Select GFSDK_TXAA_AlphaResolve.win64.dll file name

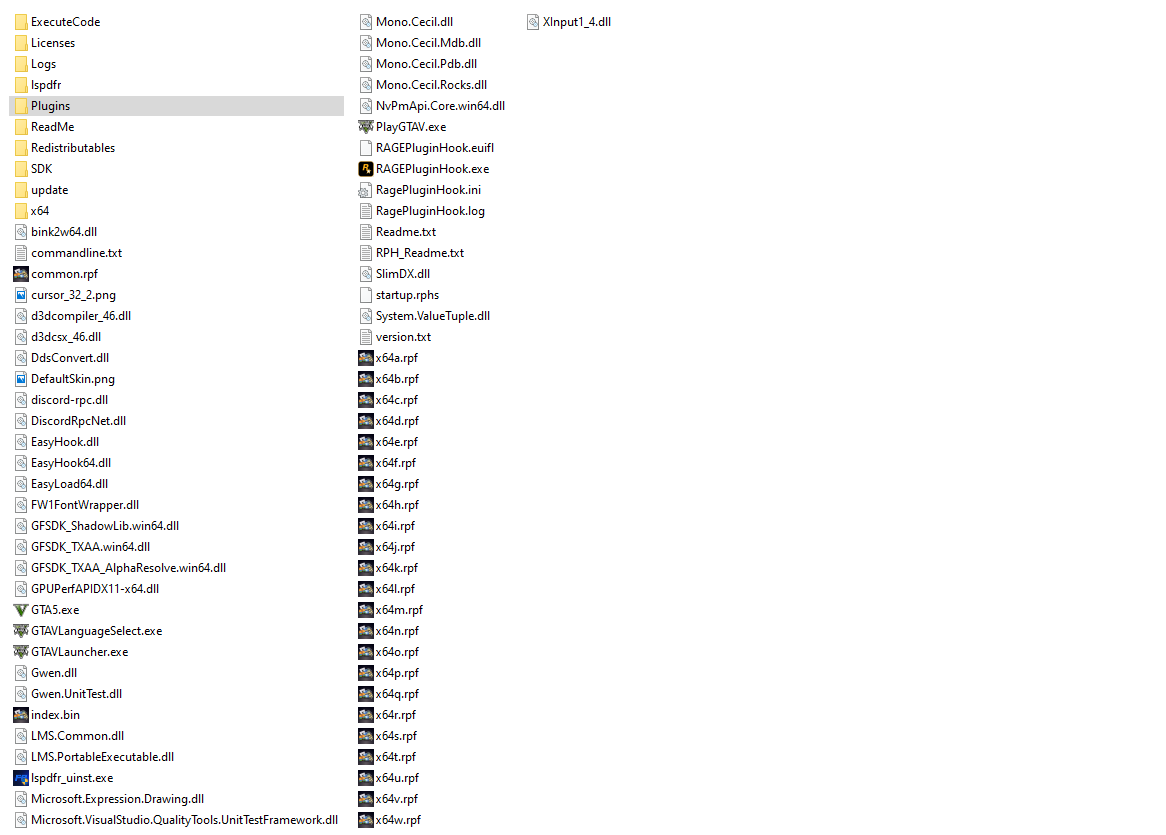click(129, 567)
